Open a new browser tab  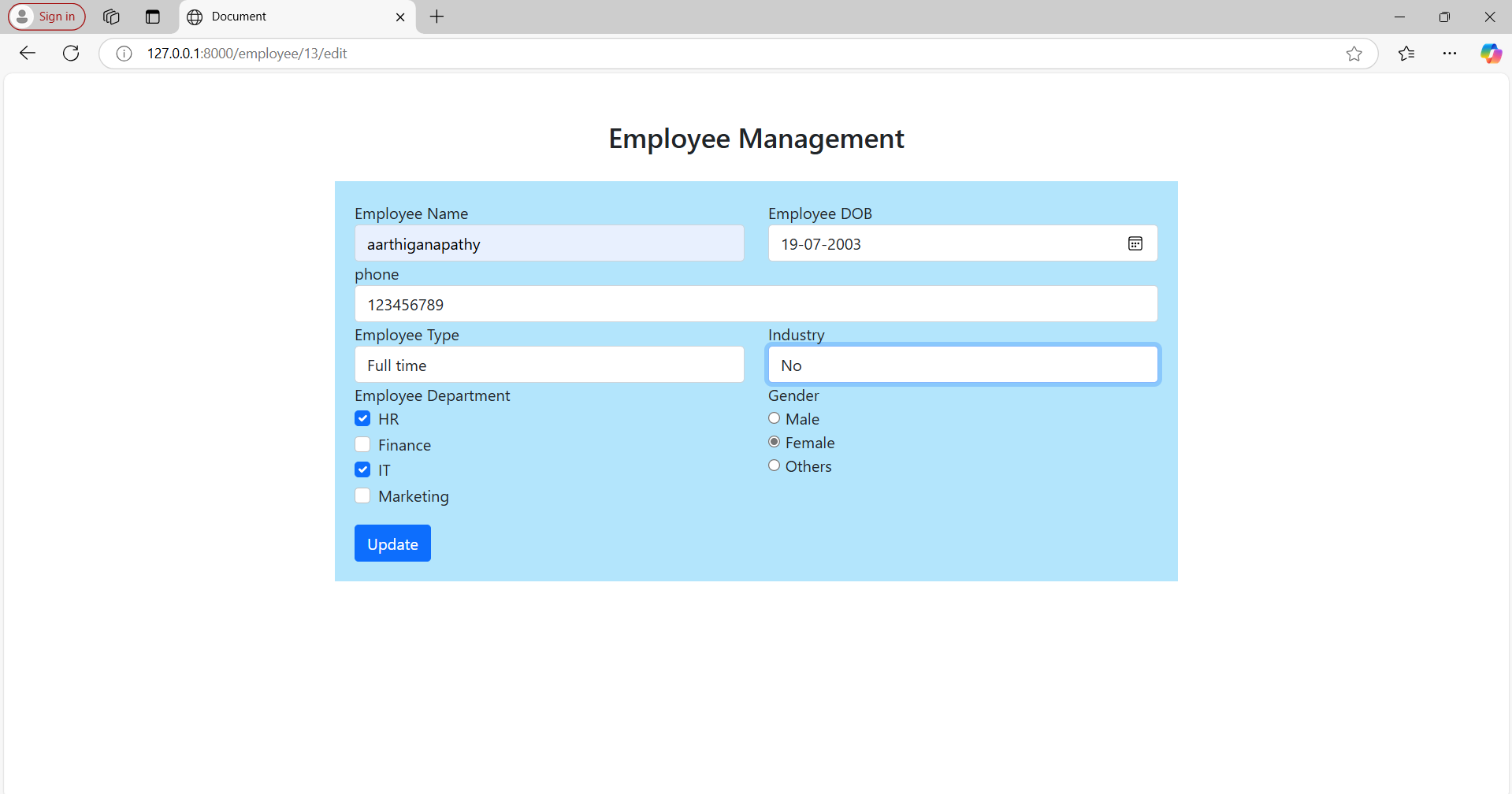(437, 17)
